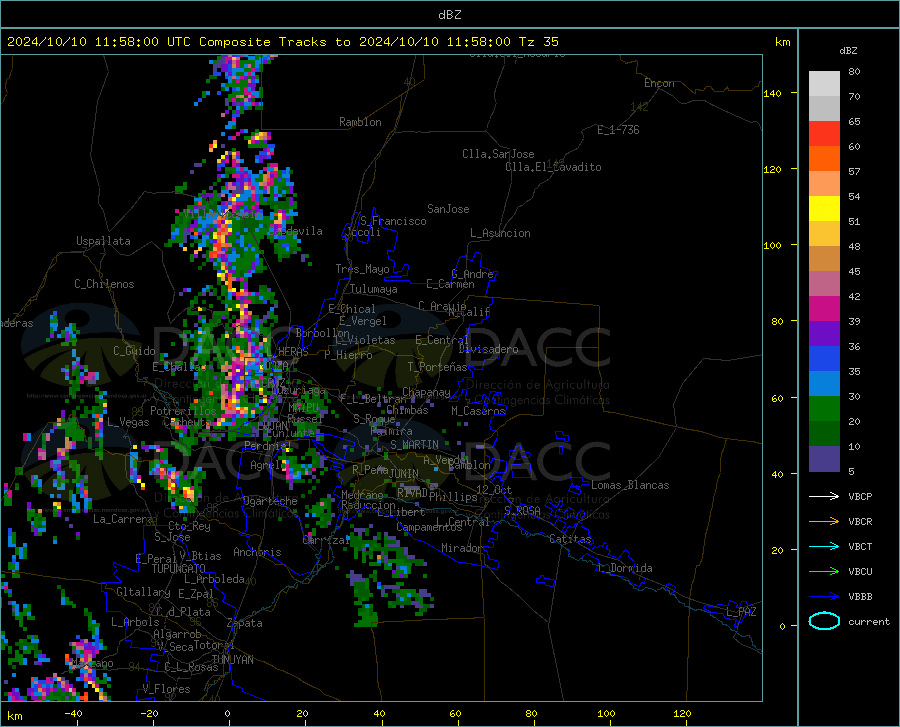Click the E_1-736 map label
This screenshot has height=727, width=900.
point(618,130)
